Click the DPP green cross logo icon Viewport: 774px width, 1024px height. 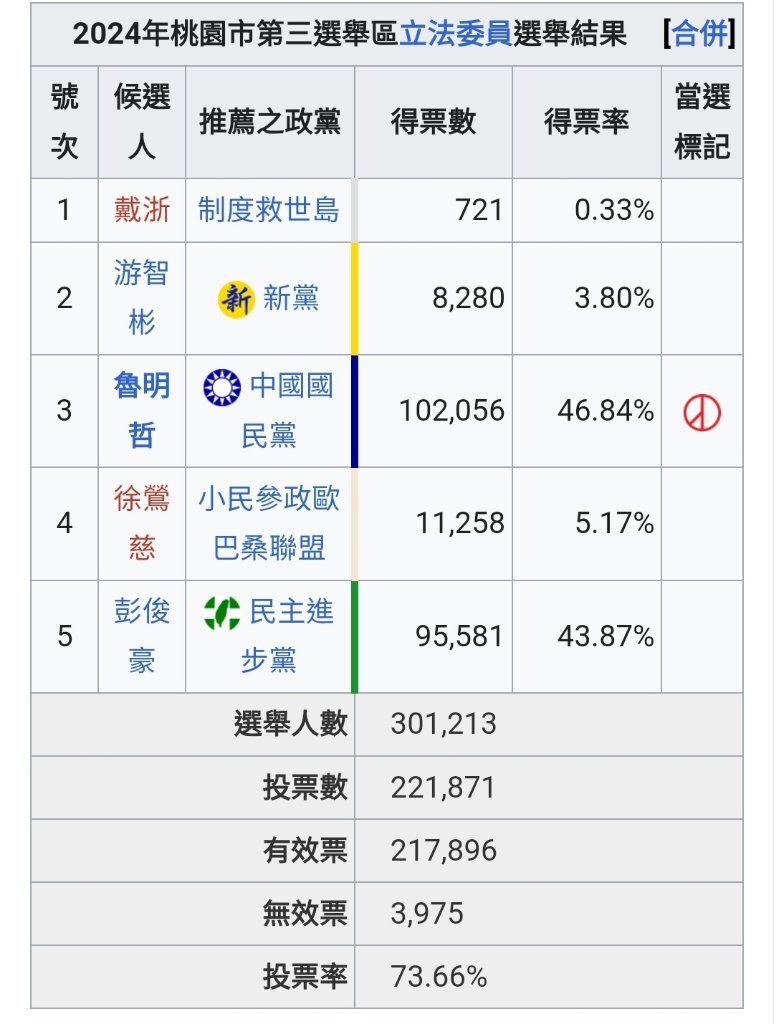click(x=222, y=613)
